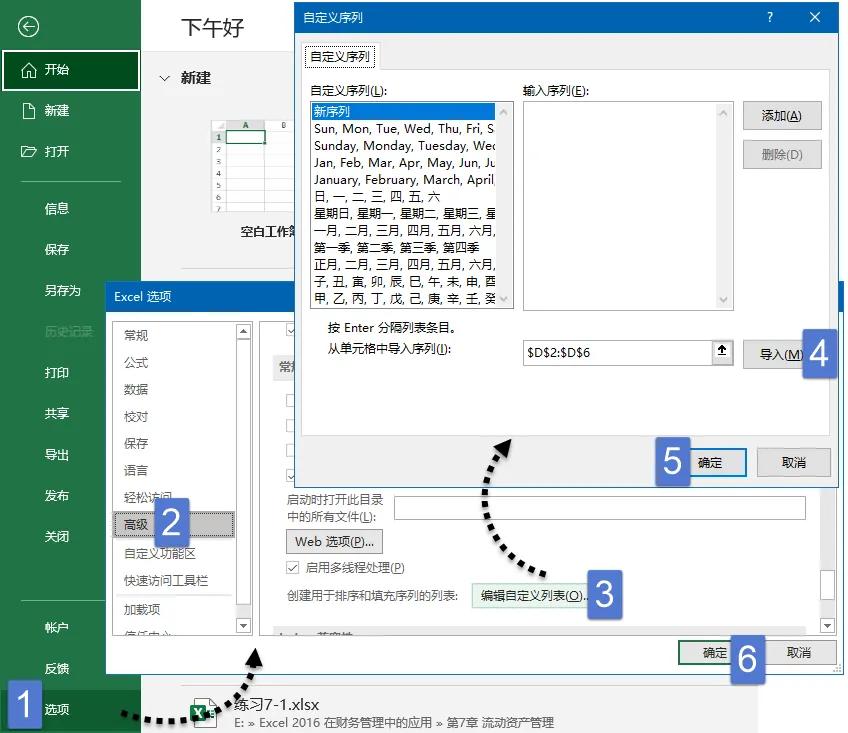The image size is (848, 733).
Task: Click the startup directory path field
Action: tap(600, 508)
